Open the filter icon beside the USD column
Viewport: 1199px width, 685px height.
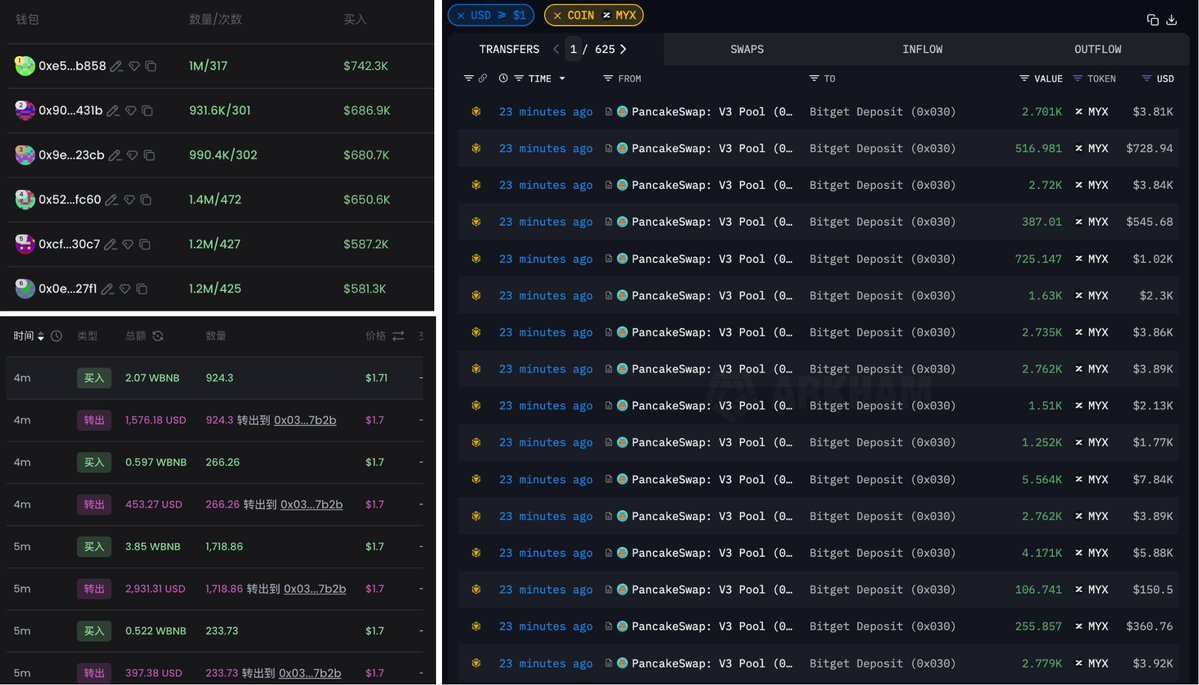[1146, 78]
